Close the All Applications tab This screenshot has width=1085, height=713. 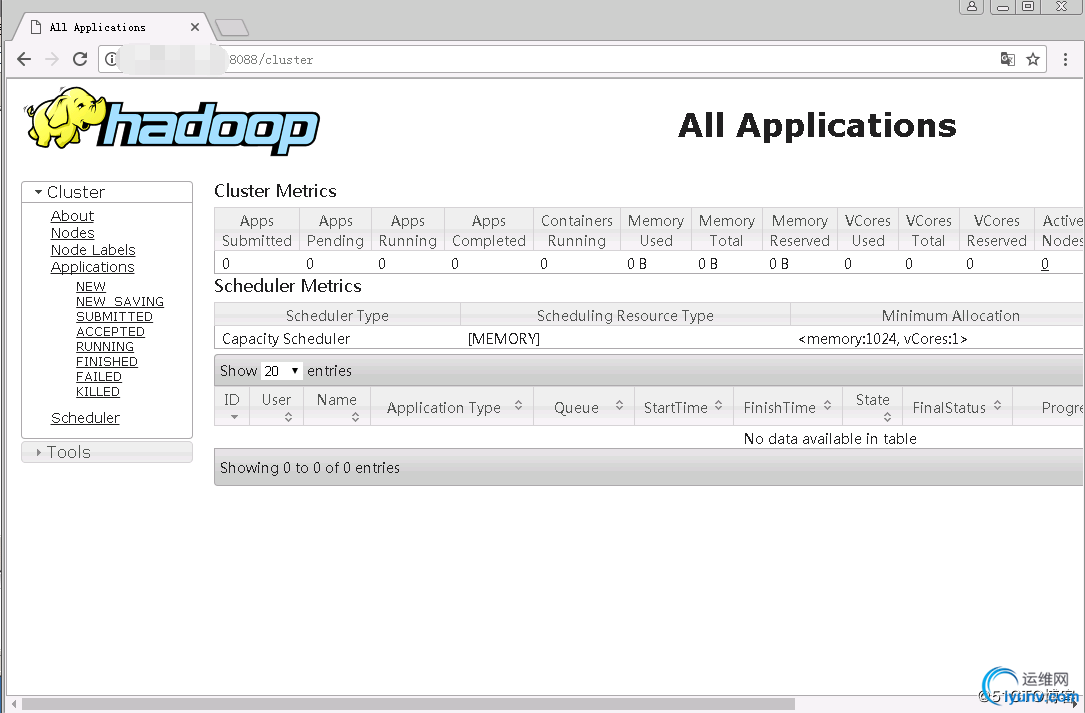tap(195, 27)
